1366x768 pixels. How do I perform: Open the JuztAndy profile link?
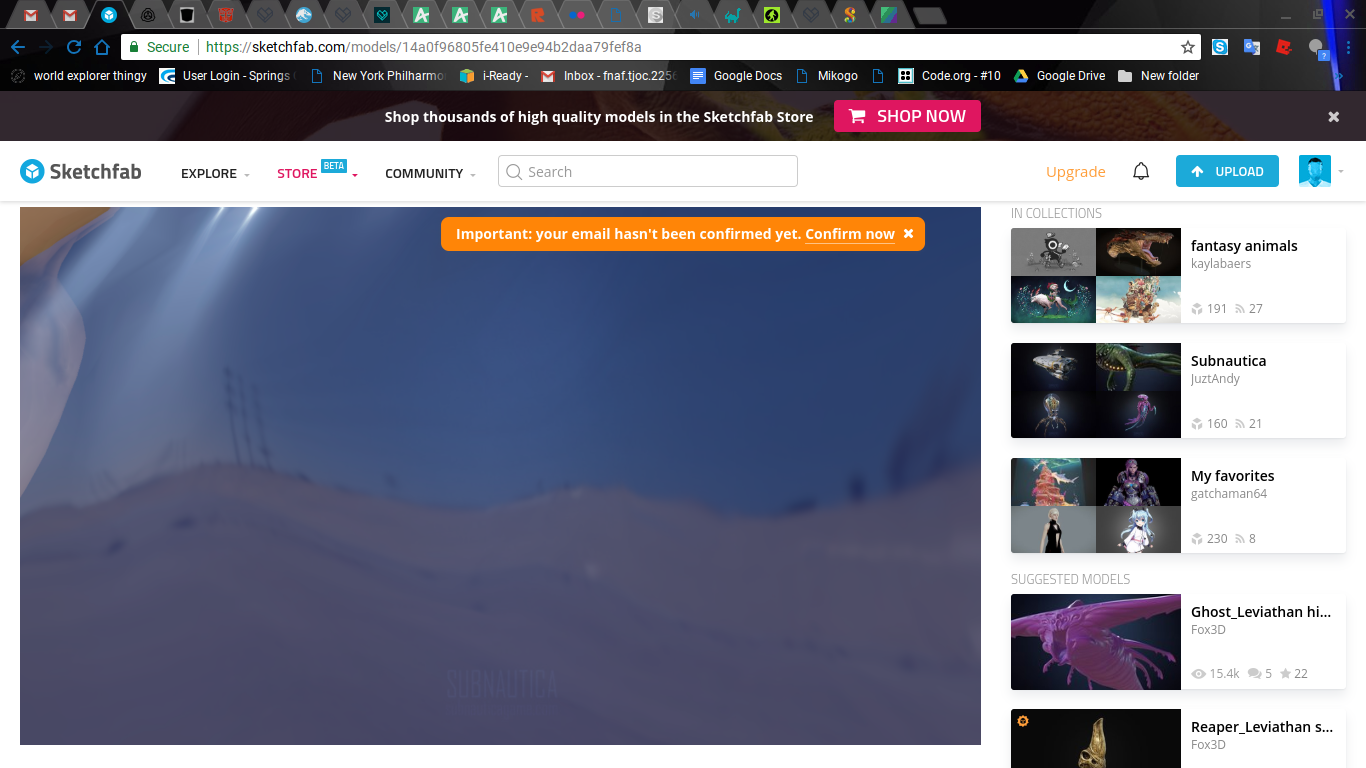[x=1215, y=379]
